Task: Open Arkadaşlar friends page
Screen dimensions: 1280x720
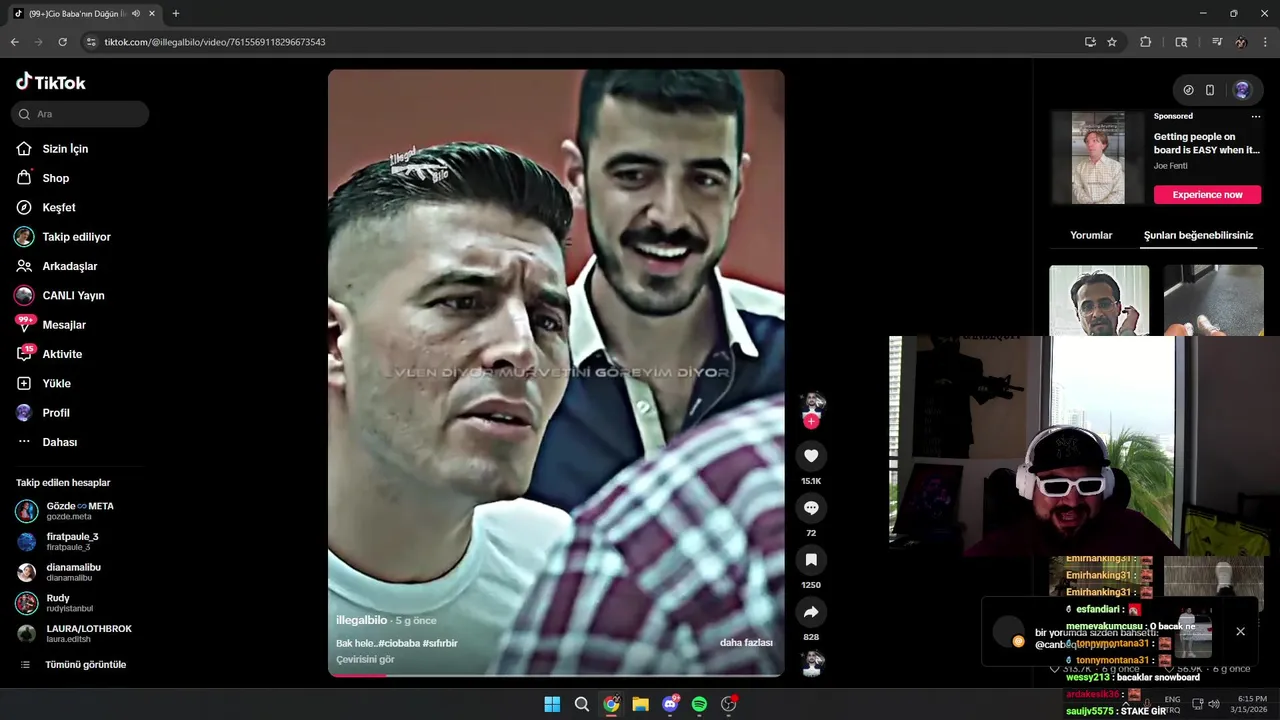Action: [69, 266]
